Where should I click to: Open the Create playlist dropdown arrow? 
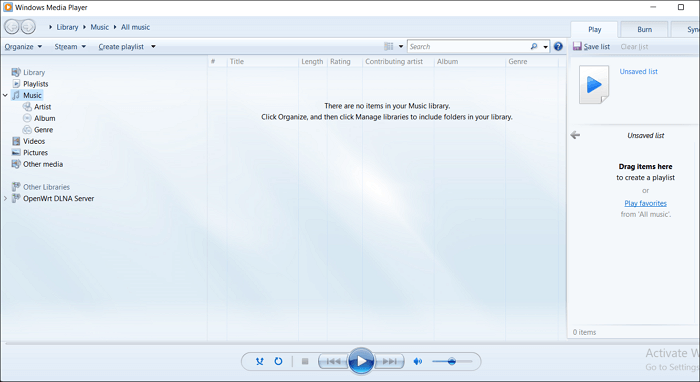click(153, 46)
